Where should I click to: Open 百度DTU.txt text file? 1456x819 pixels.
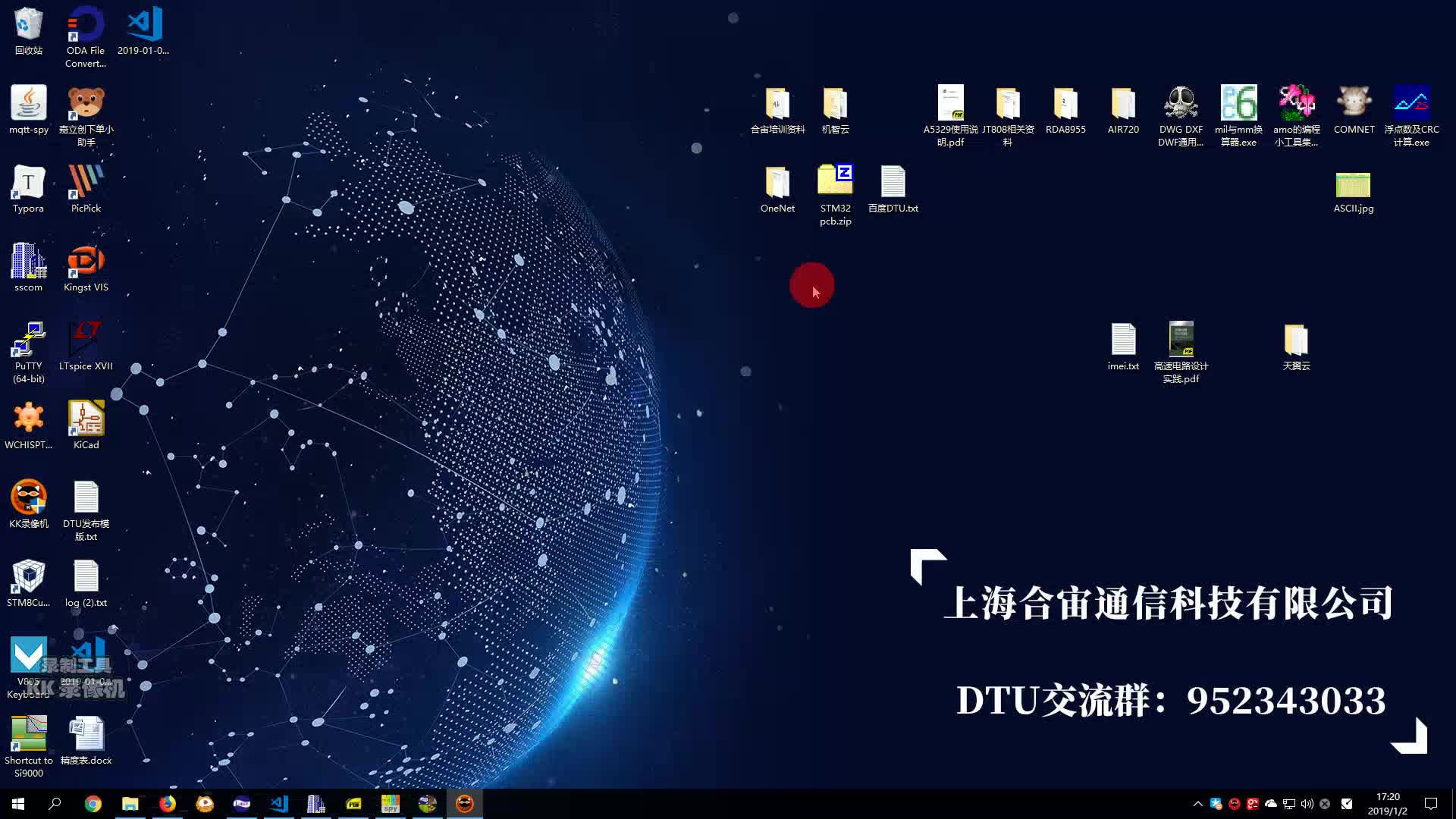click(x=893, y=181)
